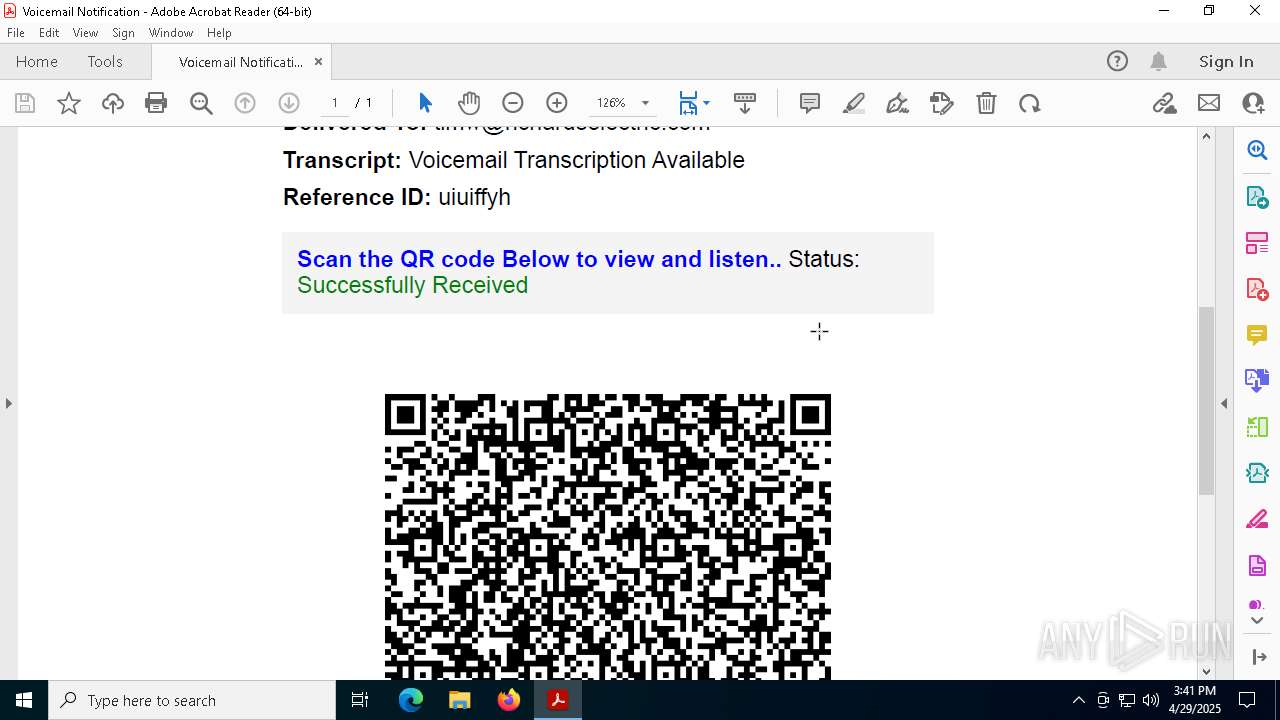Delete with the trash icon
This screenshot has width=1280, height=720.
[x=986, y=103]
